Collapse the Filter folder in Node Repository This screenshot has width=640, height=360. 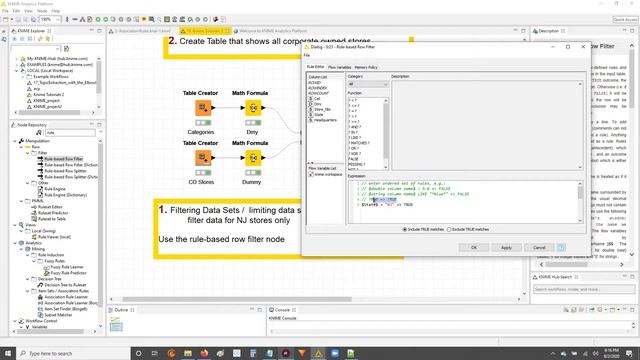pos(28,153)
